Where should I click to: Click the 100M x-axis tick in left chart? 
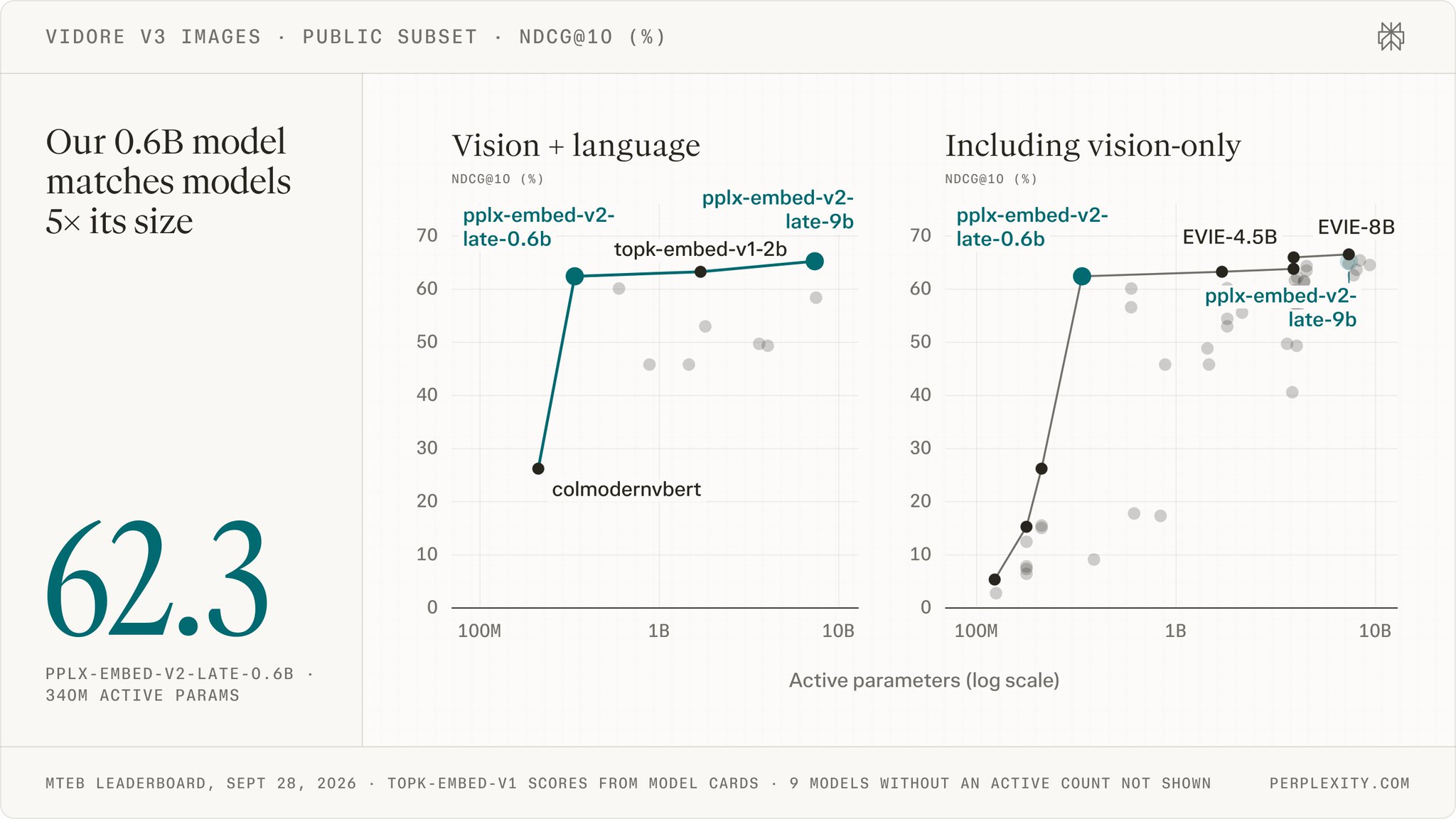[479, 631]
